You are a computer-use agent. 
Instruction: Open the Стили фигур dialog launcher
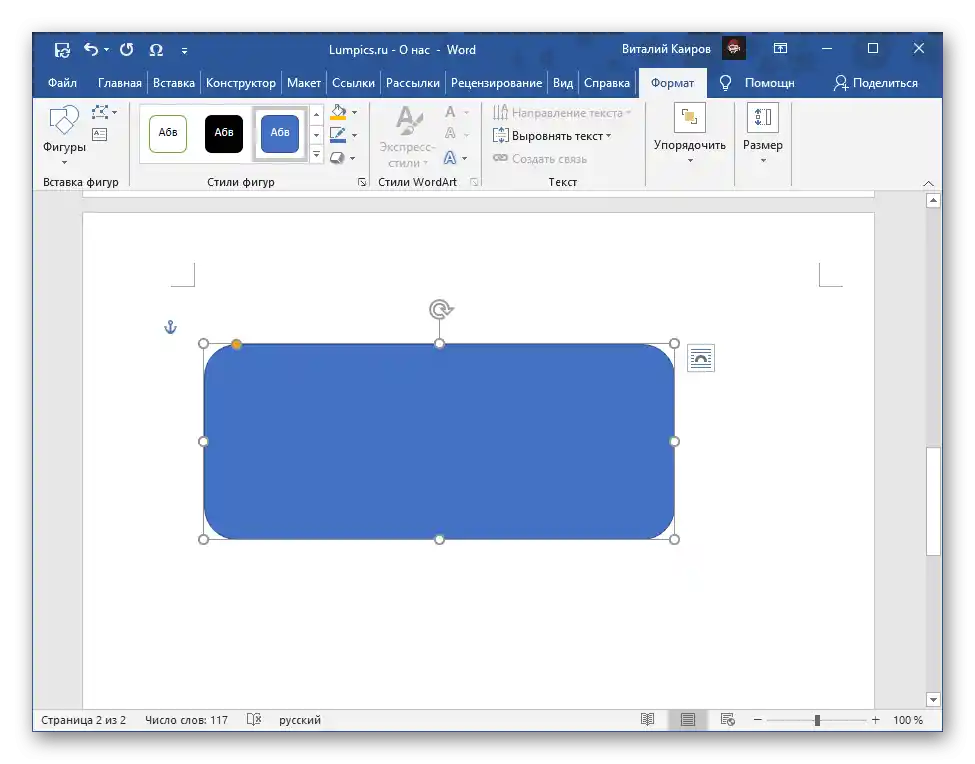[362, 182]
